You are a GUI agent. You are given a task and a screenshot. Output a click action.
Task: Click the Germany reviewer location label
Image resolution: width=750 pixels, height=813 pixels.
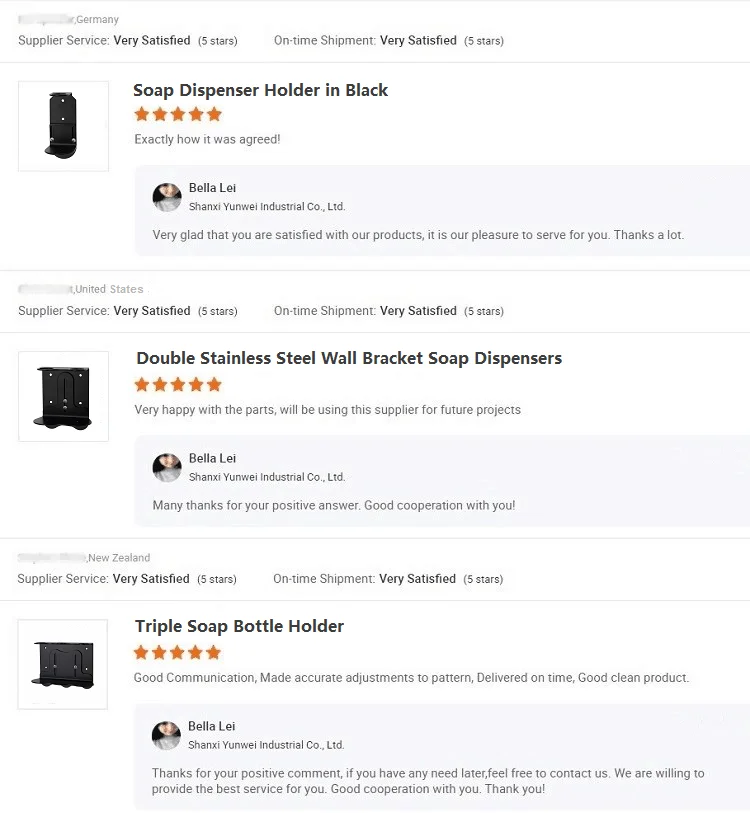[x=97, y=19]
